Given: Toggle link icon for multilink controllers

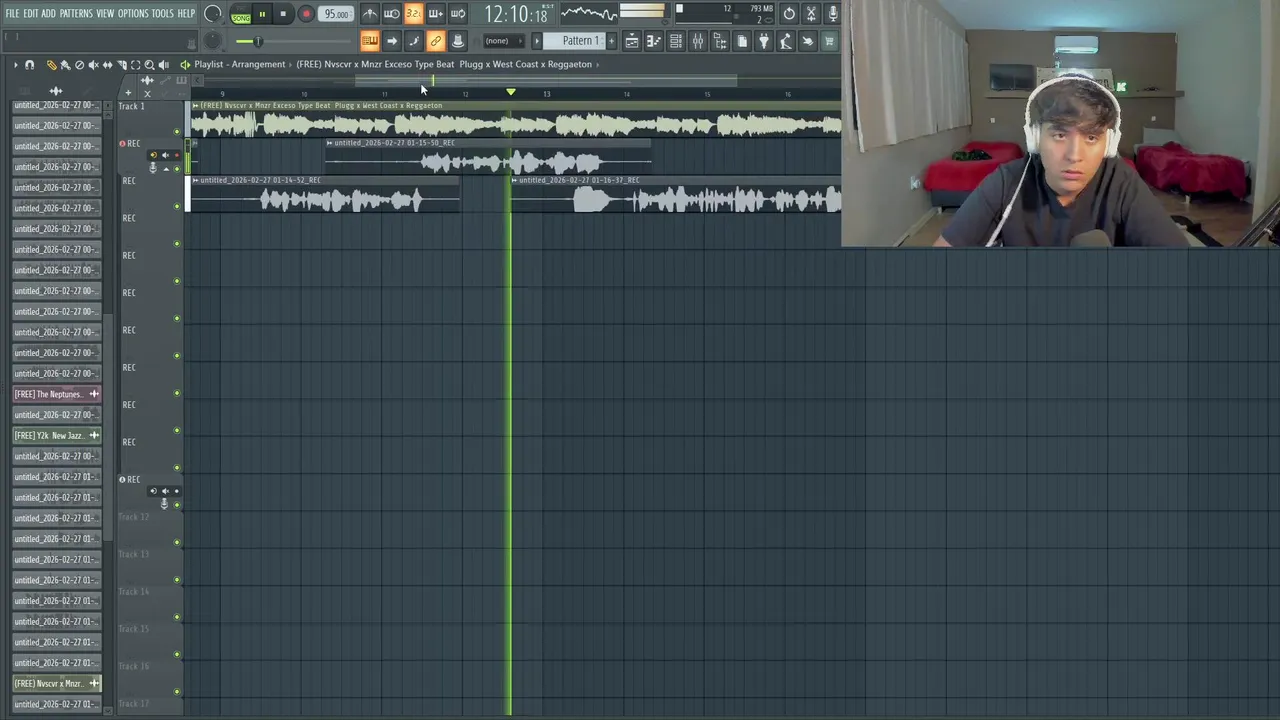Looking at the screenshot, I should (x=435, y=41).
